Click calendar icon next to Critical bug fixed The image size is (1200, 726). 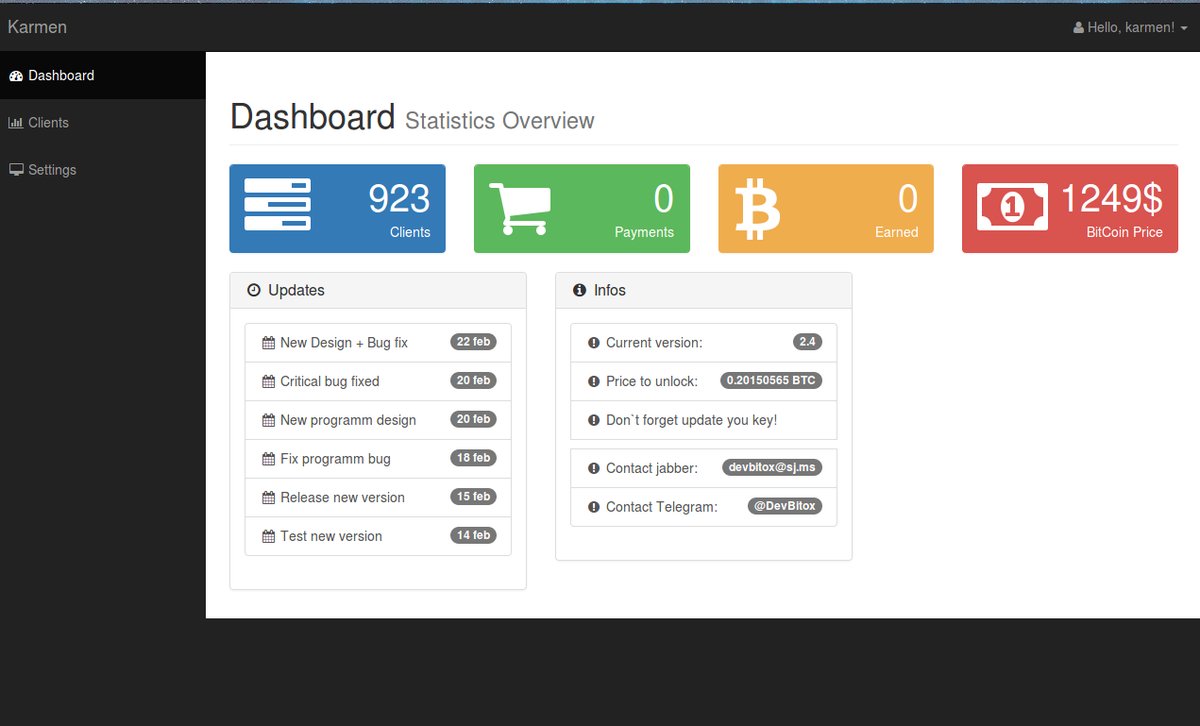pos(268,382)
